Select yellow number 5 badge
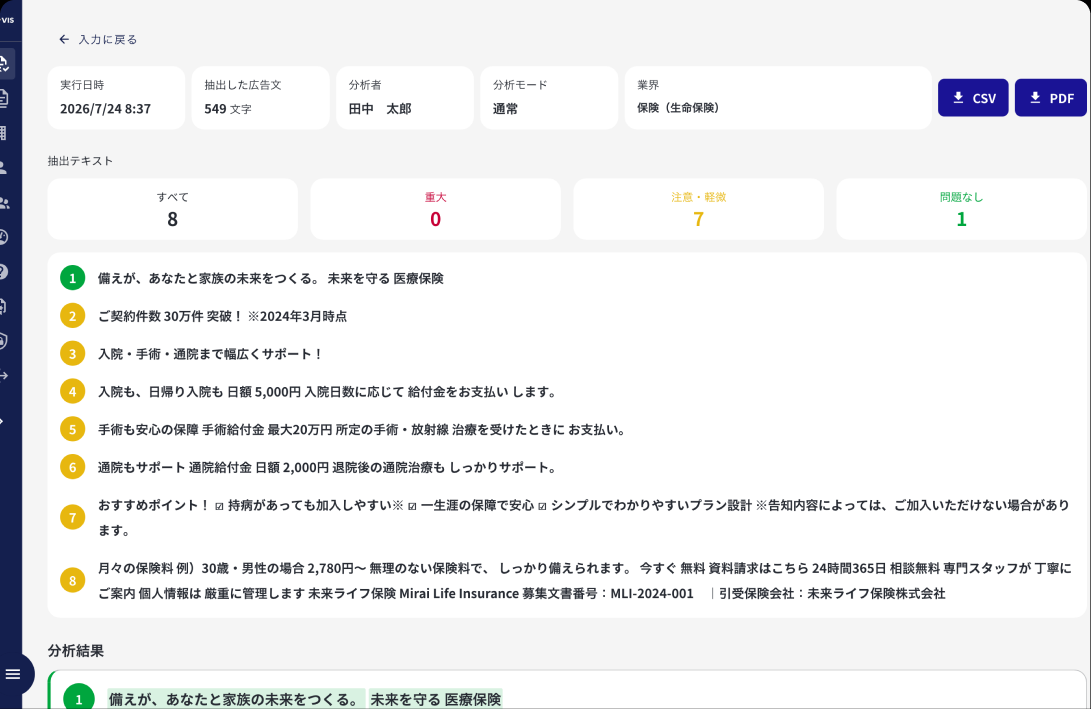1091x709 pixels. 72,429
